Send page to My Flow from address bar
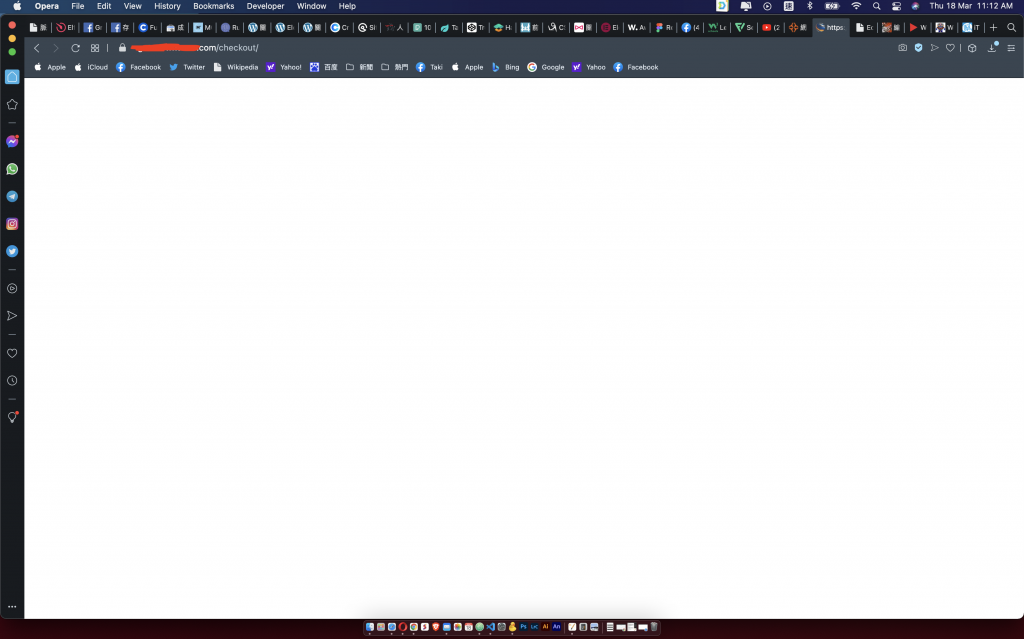The height and width of the screenshot is (639, 1024). (x=935, y=48)
